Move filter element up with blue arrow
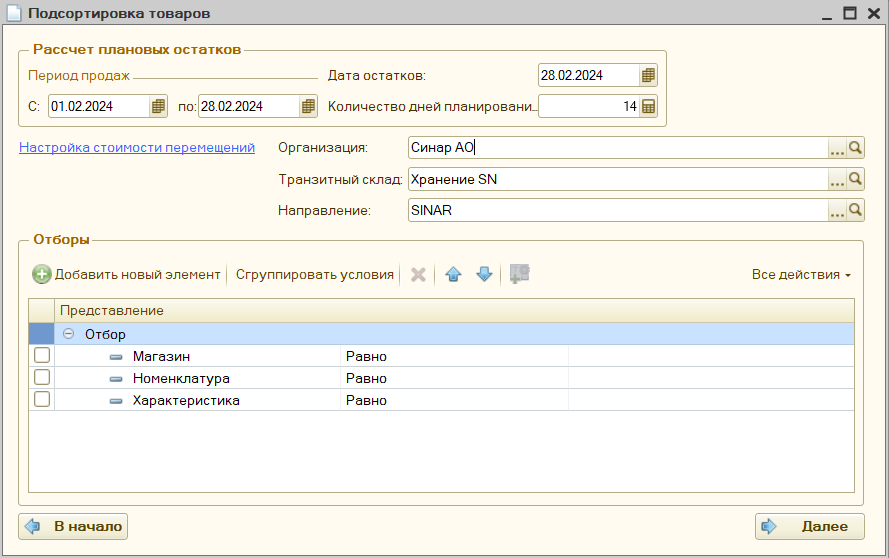 [x=453, y=274]
